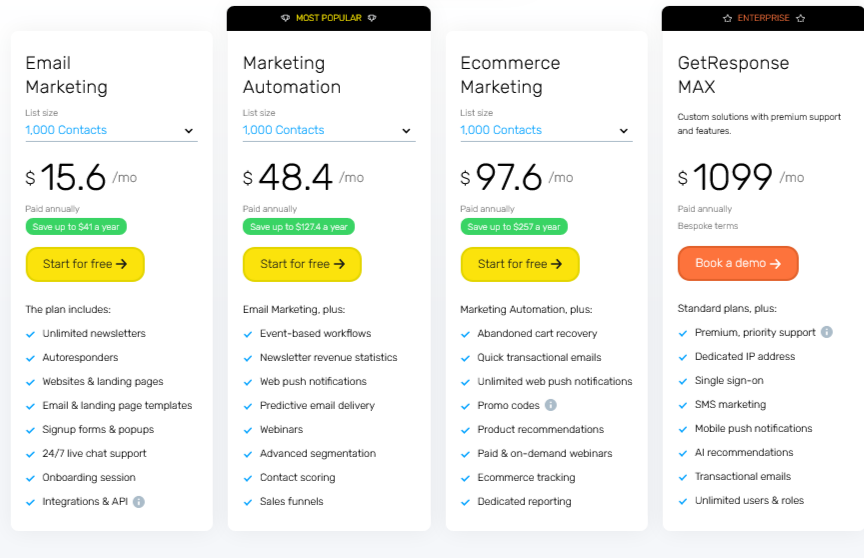Click 'Quick transactional emails' feature
Viewport: 864px width, 558px height.
click(539, 357)
